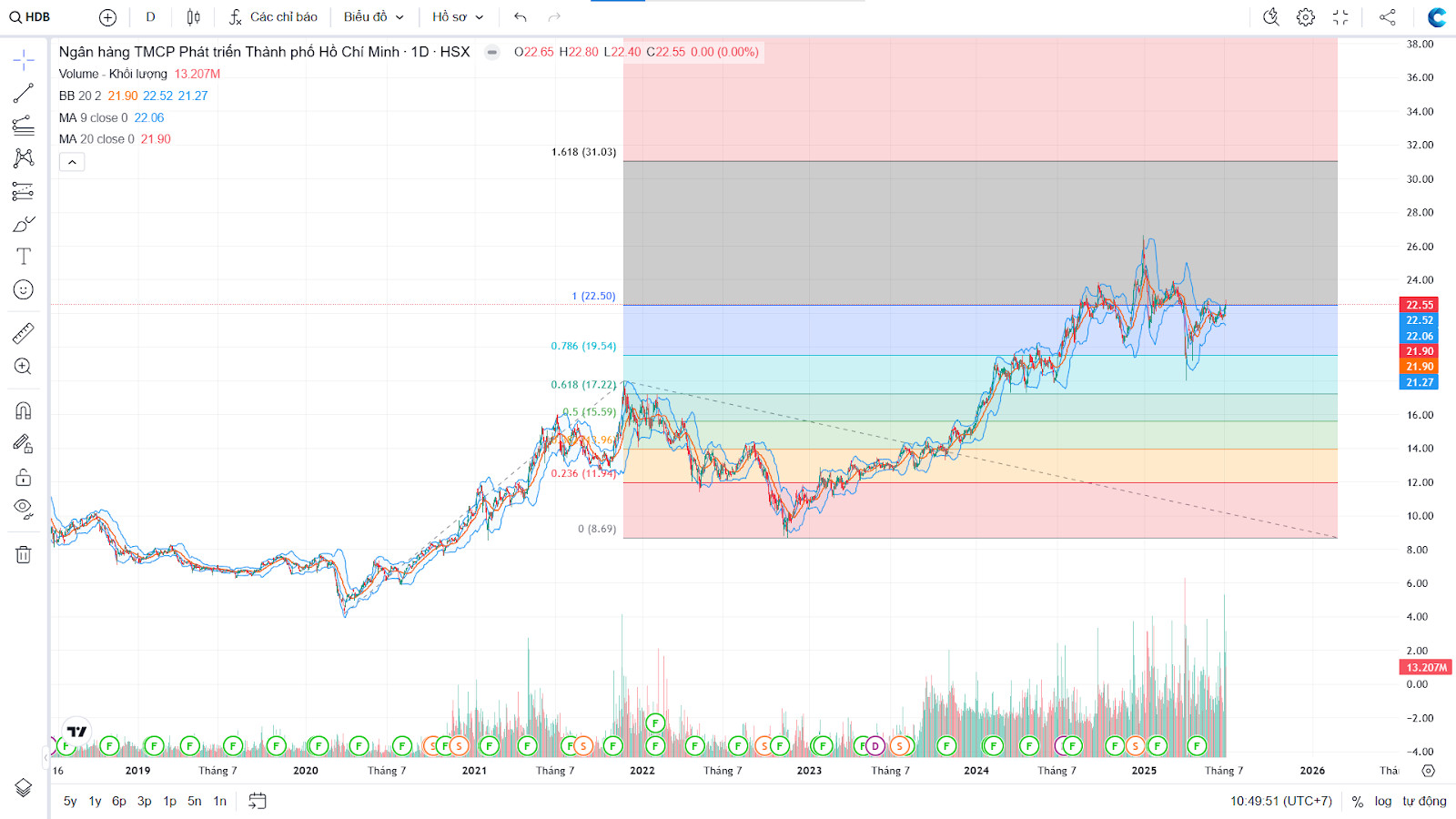Click the Volume - Khối lượng indicator legend
Image resolution: width=1456 pixels, height=819 pixels.
113,74
